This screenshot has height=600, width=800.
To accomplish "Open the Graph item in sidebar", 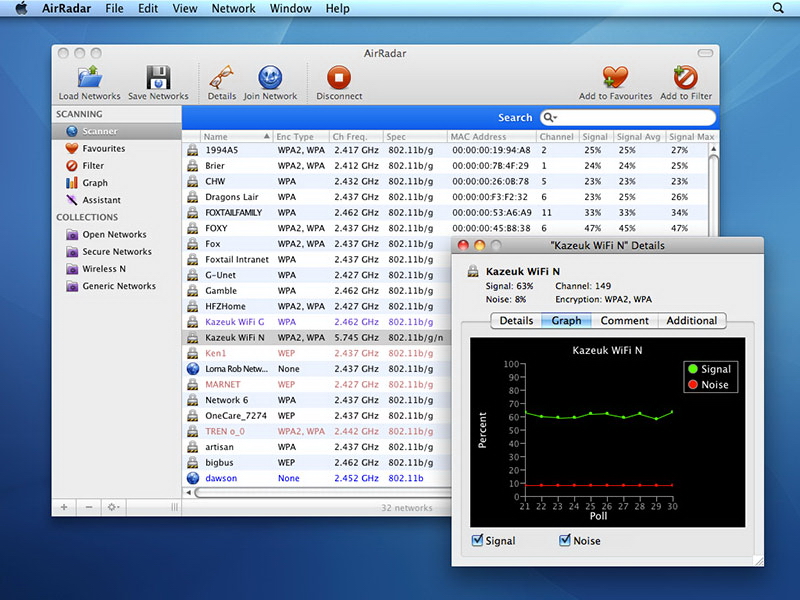I will (x=95, y=183).
